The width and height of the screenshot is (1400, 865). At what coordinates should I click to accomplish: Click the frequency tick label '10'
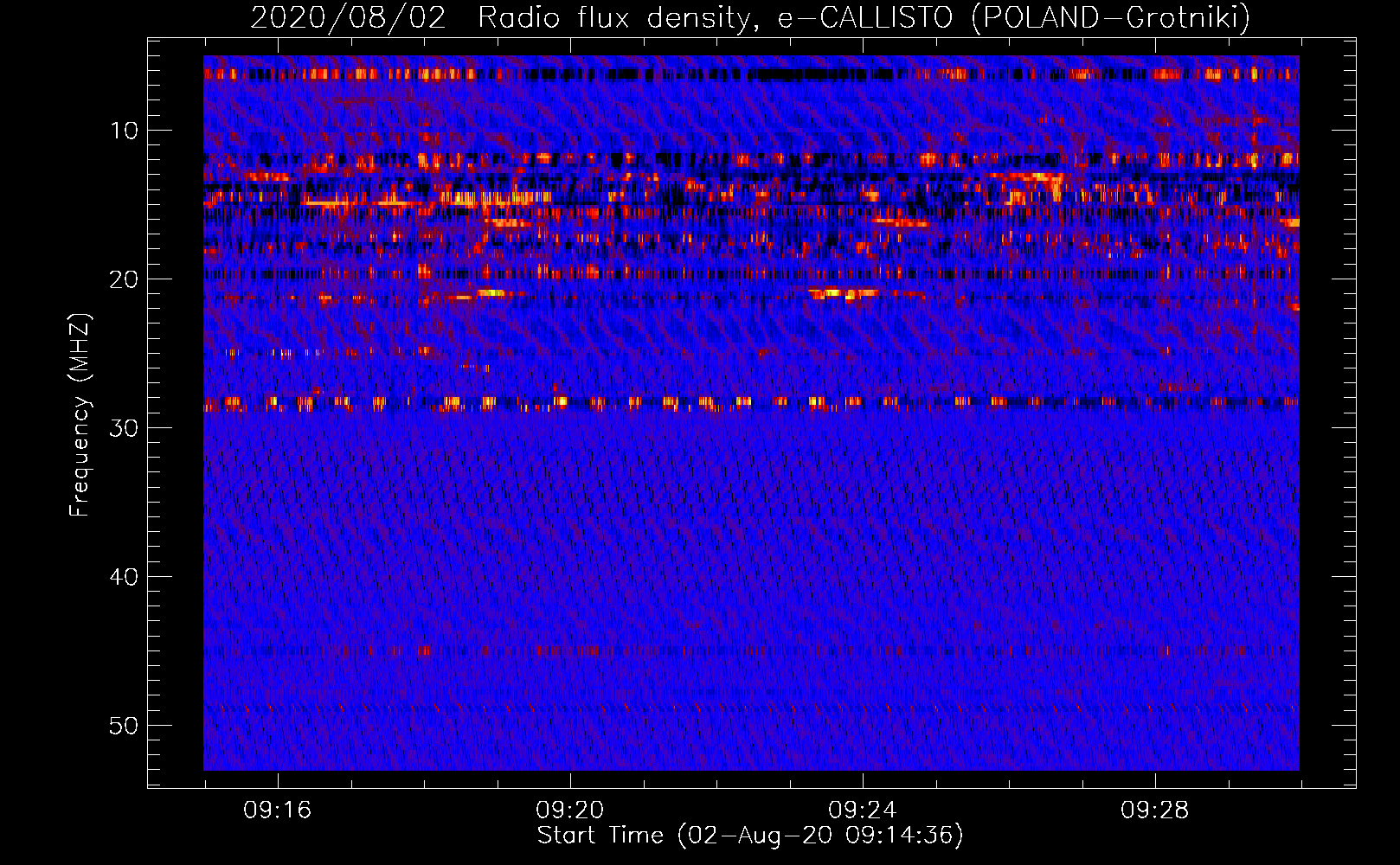pyautogui.click(x=125, y=131)
